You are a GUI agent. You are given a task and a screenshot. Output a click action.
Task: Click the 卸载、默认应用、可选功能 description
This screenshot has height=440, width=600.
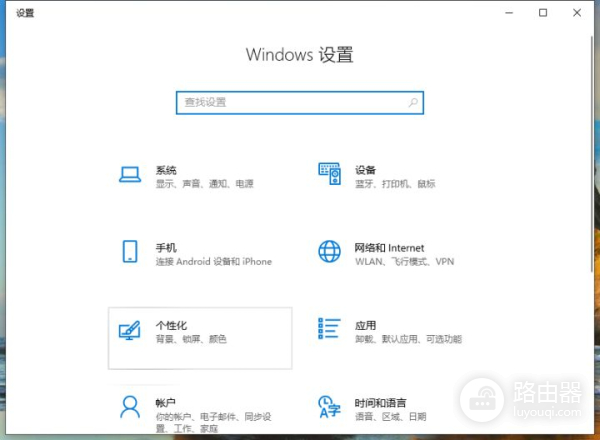tap(408, 339)
